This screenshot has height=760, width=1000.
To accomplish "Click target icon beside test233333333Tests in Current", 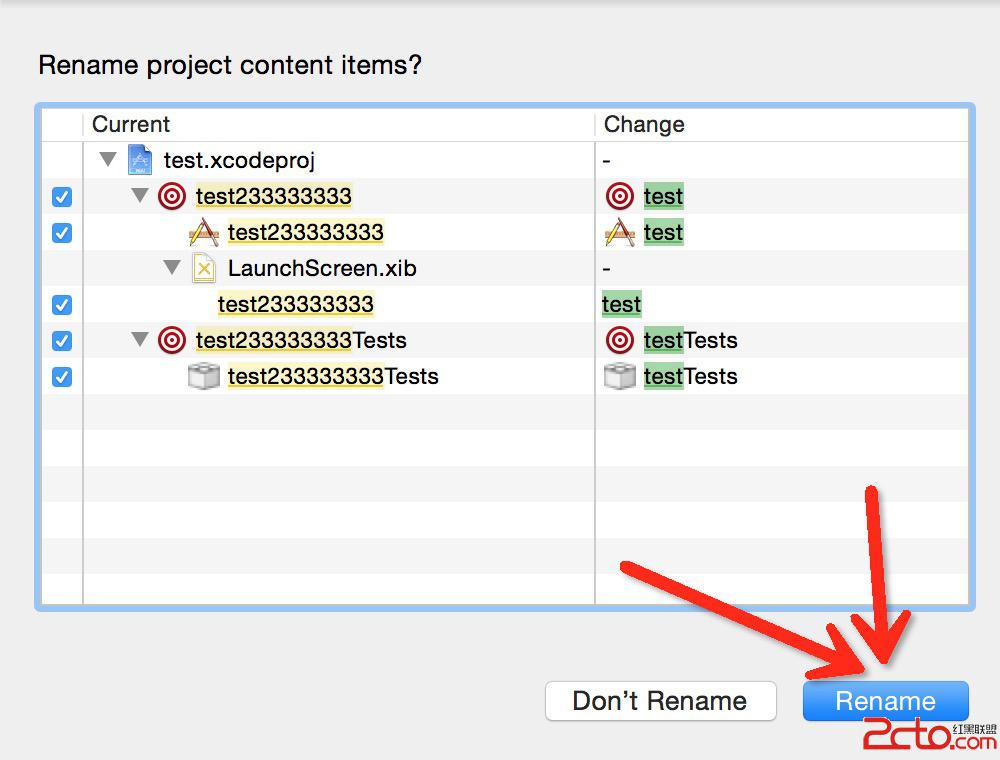I will coord(172,340).
